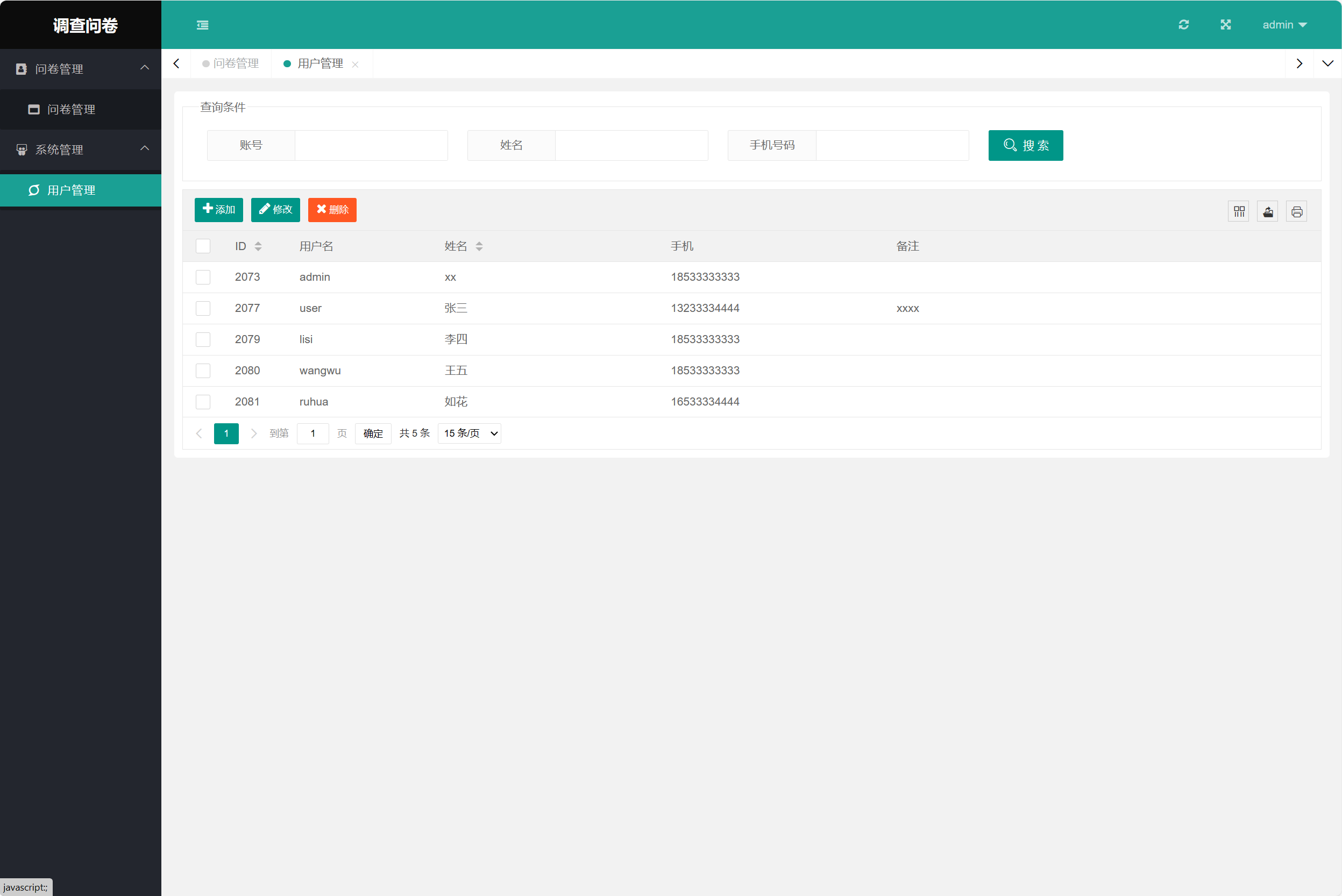This screenshot has height=896, width=1342.
Task: Toggle fullscreen with the expand icon
Action: [1225, 25]
